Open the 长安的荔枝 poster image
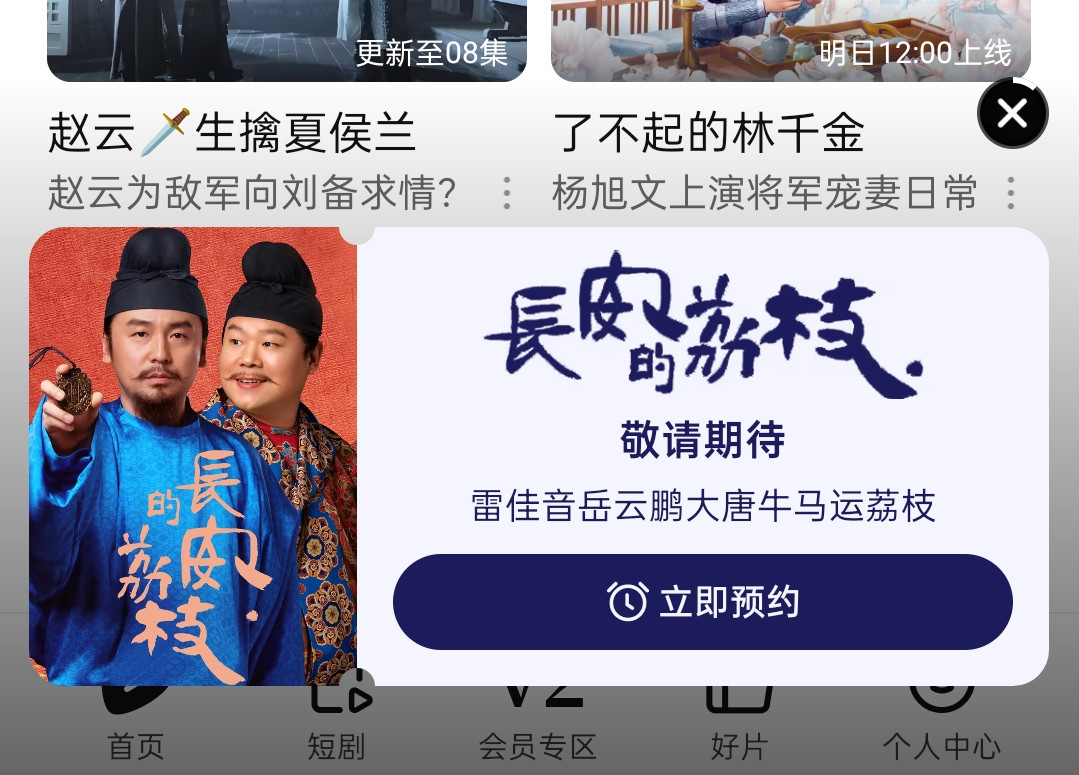This screenshot has width=1079, height=775. (193, 456)
